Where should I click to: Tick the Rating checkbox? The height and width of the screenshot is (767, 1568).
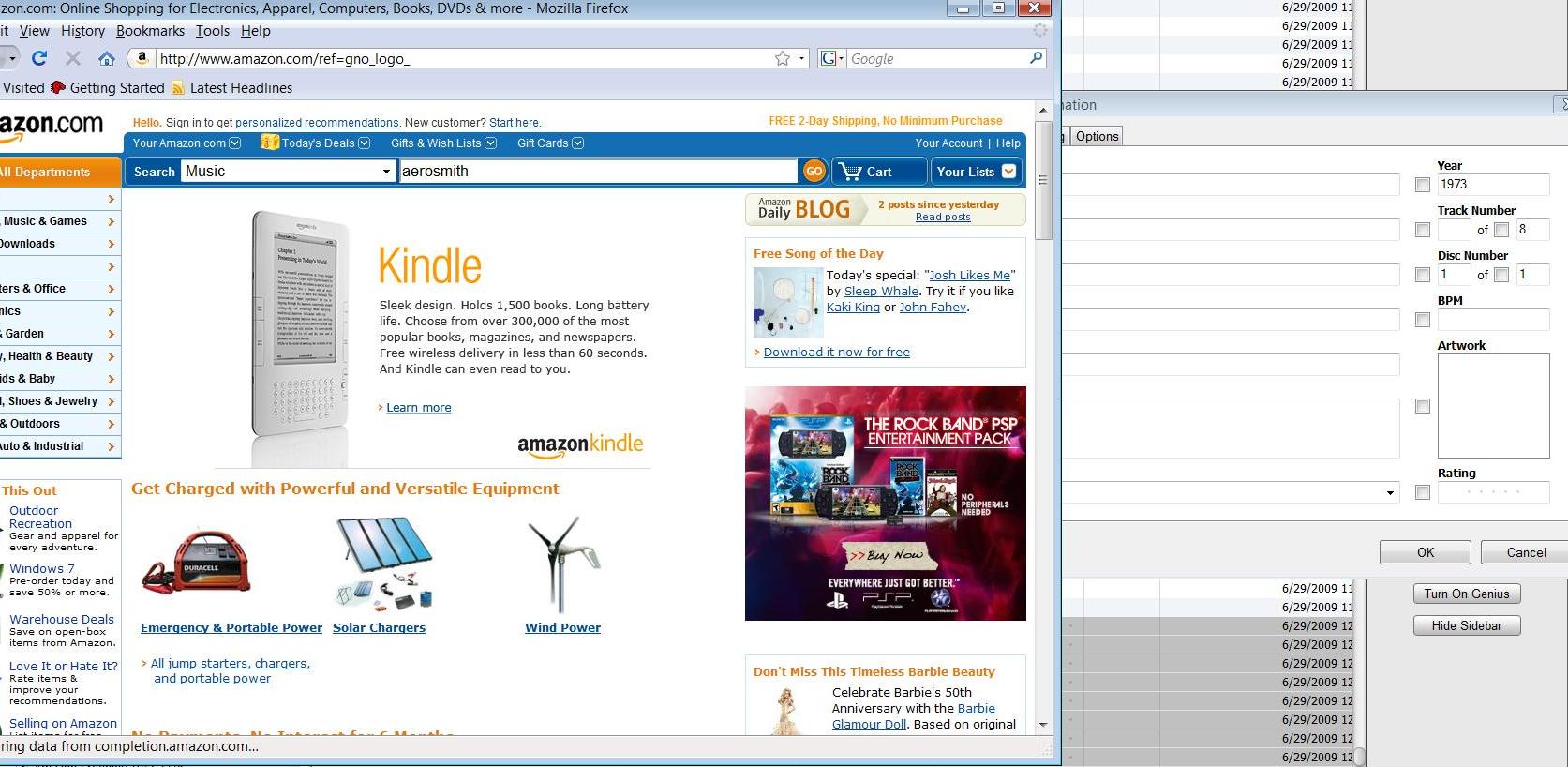point(1423,492)
